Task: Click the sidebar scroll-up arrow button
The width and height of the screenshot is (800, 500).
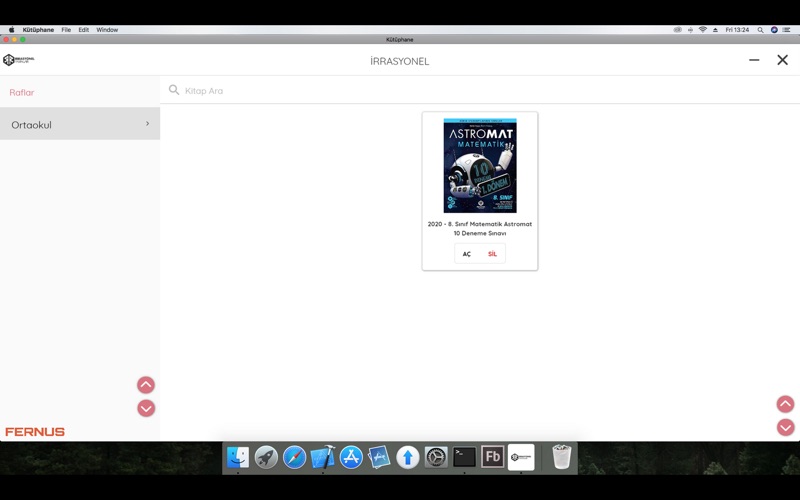Action: coord(146,385)
